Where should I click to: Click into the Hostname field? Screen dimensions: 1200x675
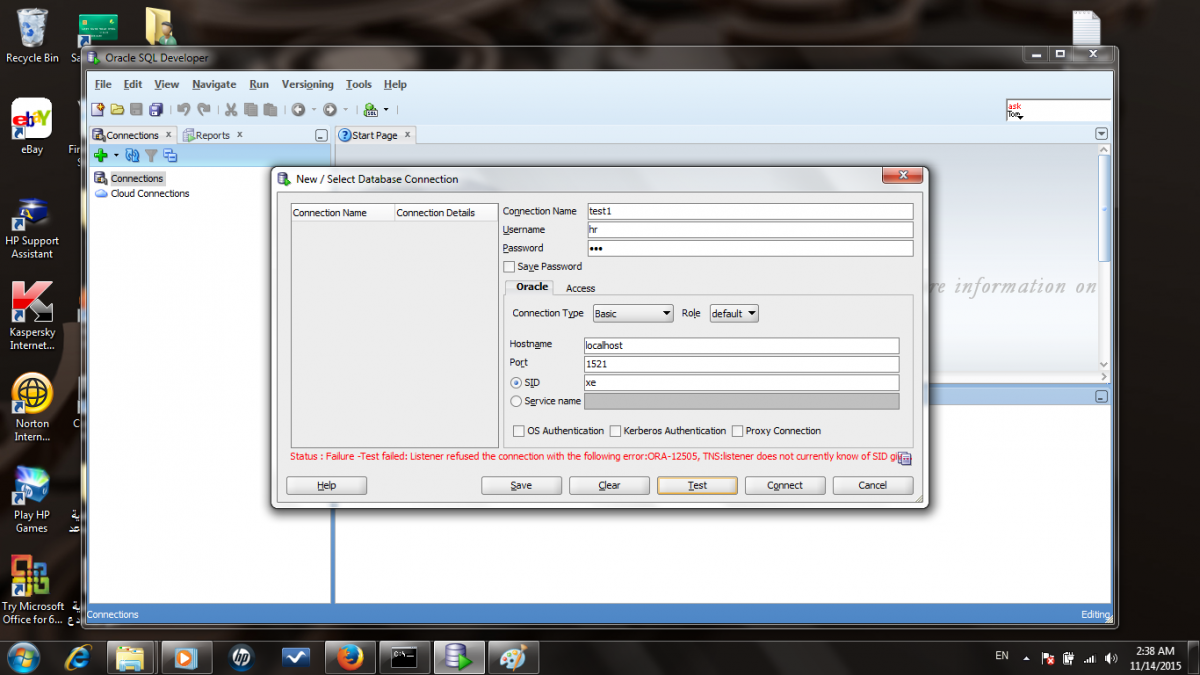pos(740,345)
